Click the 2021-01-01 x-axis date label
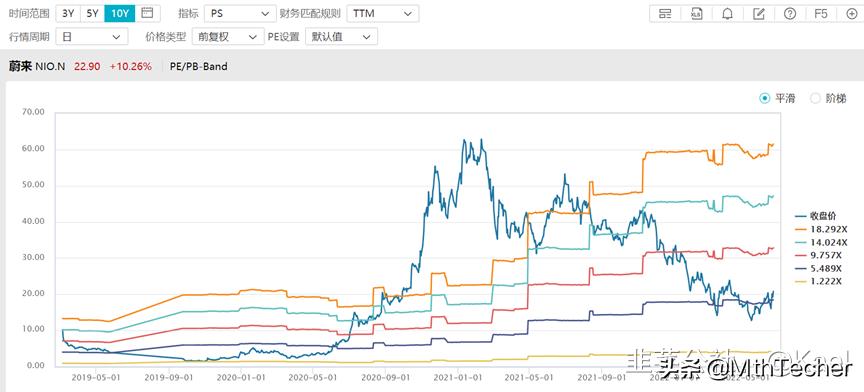Image resolution: width=864 pixels, height=392 pixels. [x=458, y=378]
